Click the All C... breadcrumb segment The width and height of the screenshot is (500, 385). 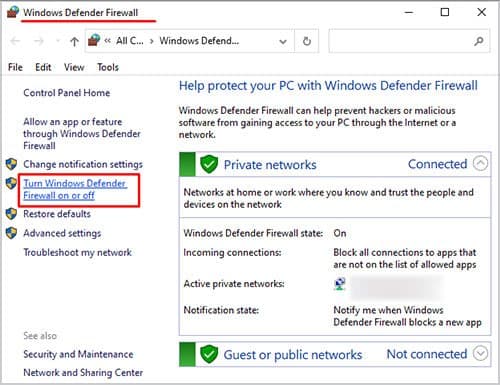pyautogui.click(x=130, y=41)
